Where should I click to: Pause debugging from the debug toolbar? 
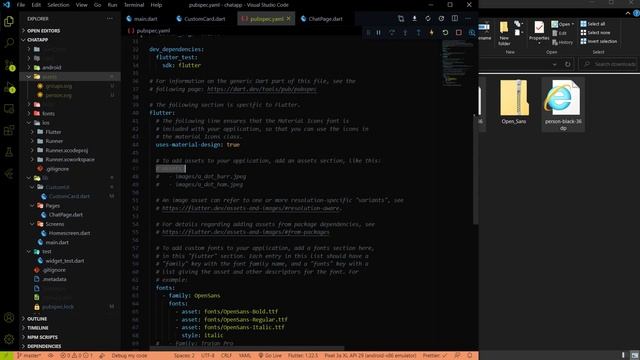pyautogui.click(x=378, y=32)
